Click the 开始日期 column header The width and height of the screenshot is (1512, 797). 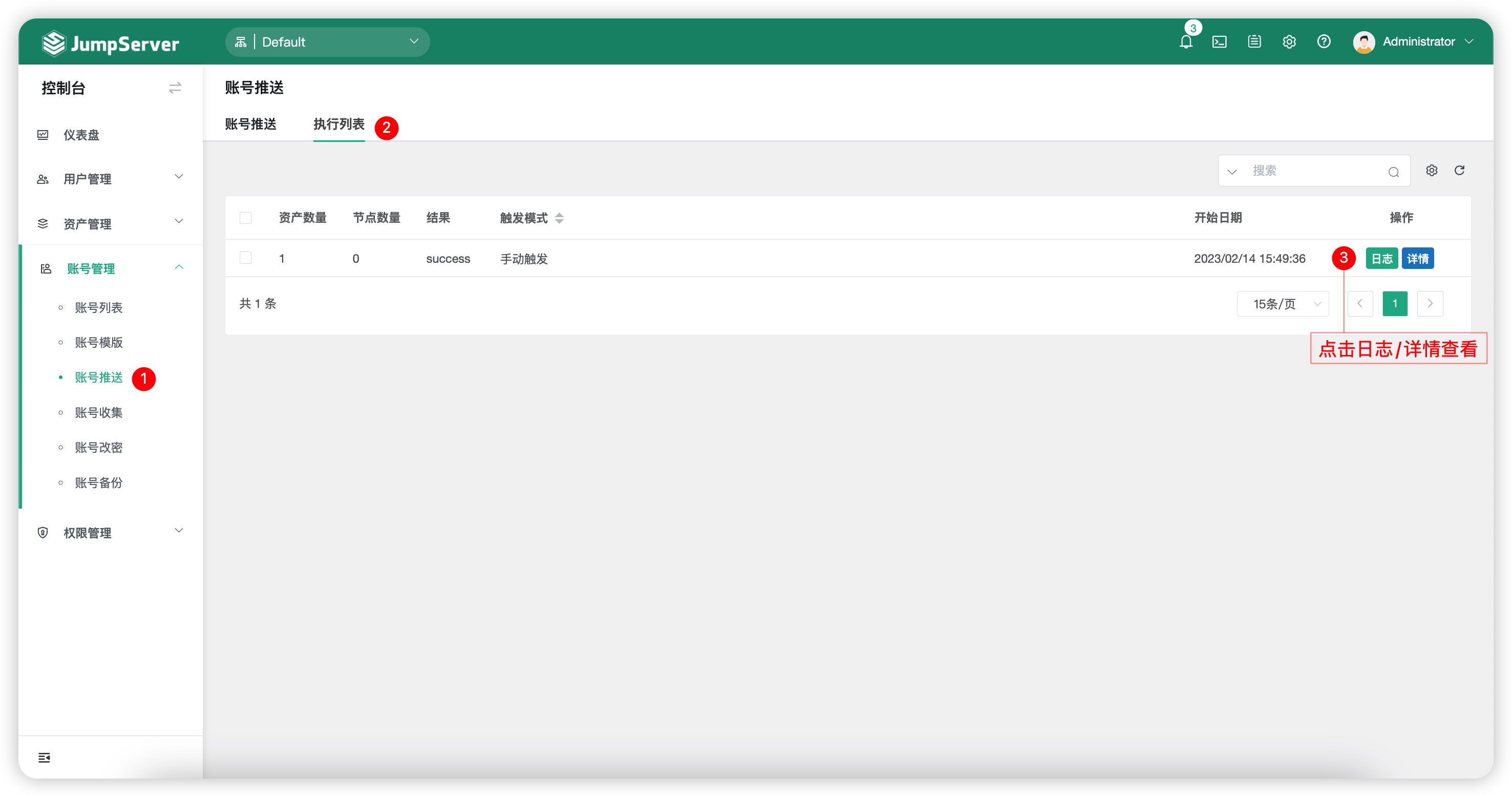click(x=1218, y=218)
